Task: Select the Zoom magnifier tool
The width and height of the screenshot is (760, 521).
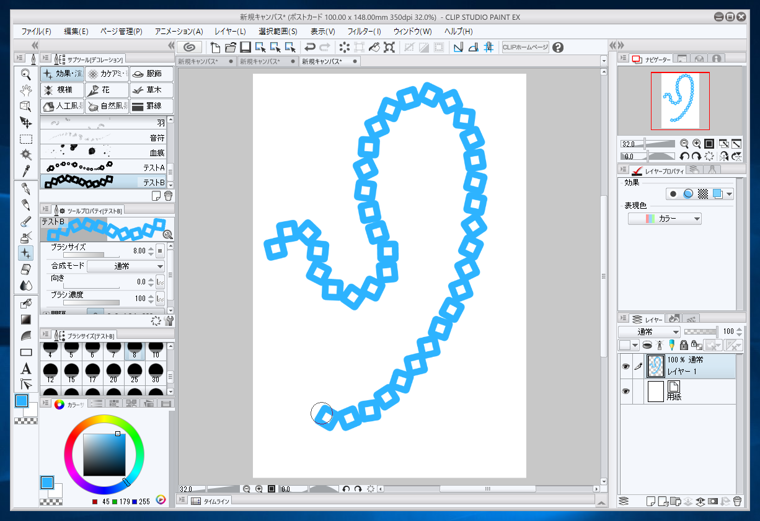Action: [x=26, y=74]
